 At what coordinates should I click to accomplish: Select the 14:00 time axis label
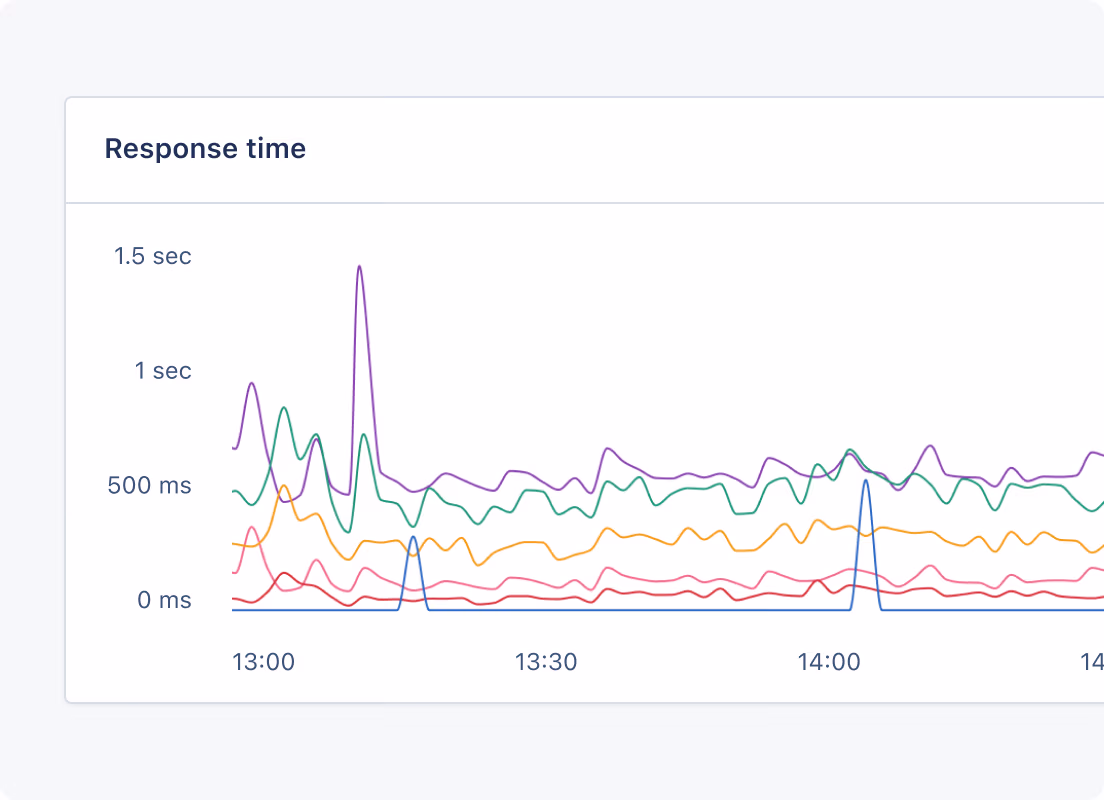829,662
